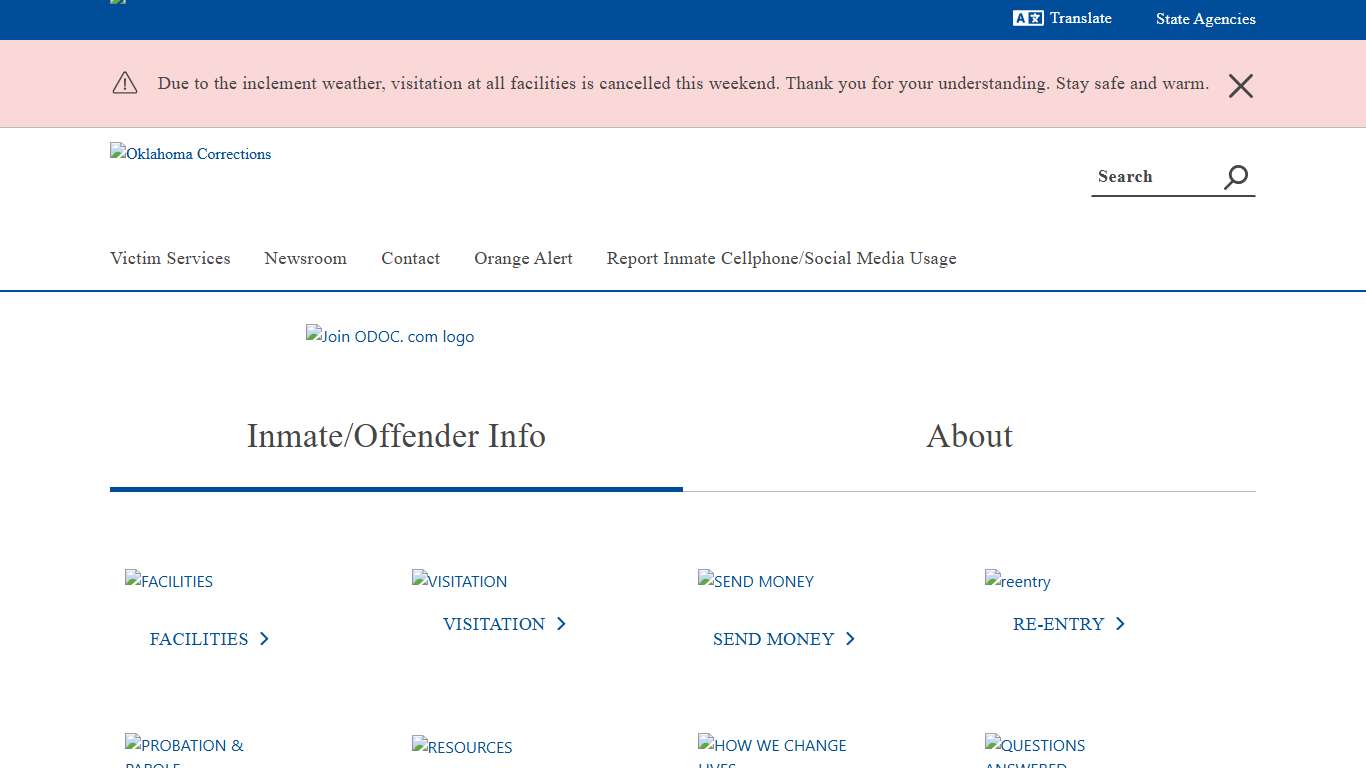Click the Translate language icon
1366x768 pixels.
pos(1026,17)
